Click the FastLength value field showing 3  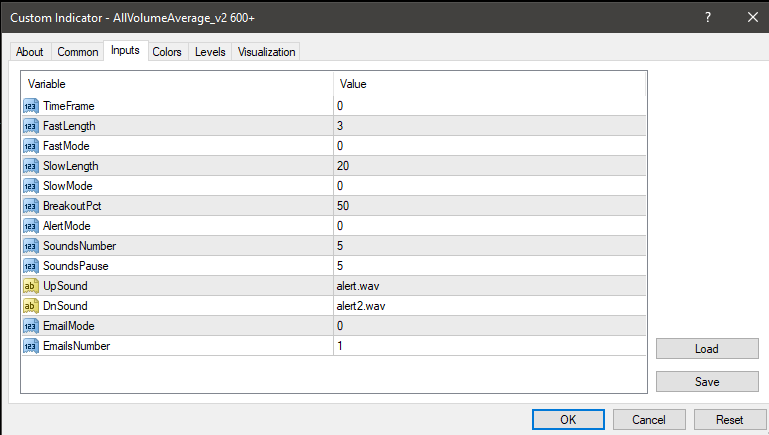click(490, 126)
